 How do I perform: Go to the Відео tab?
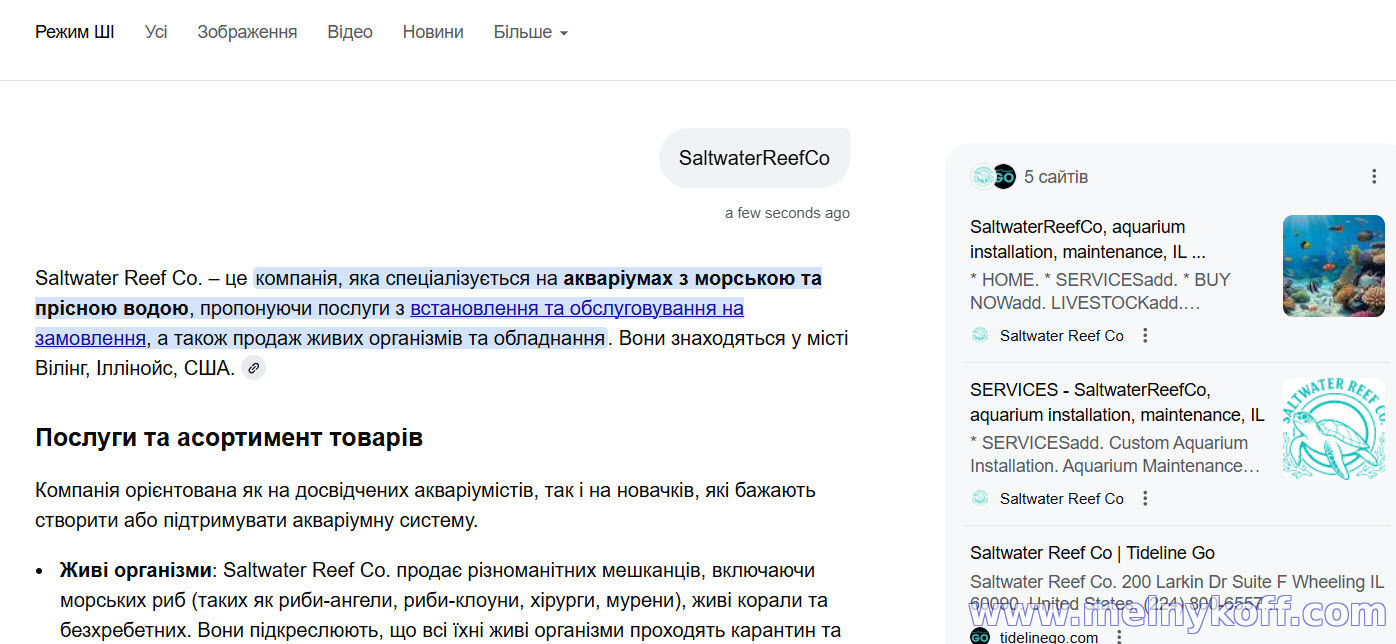point(350,32)
